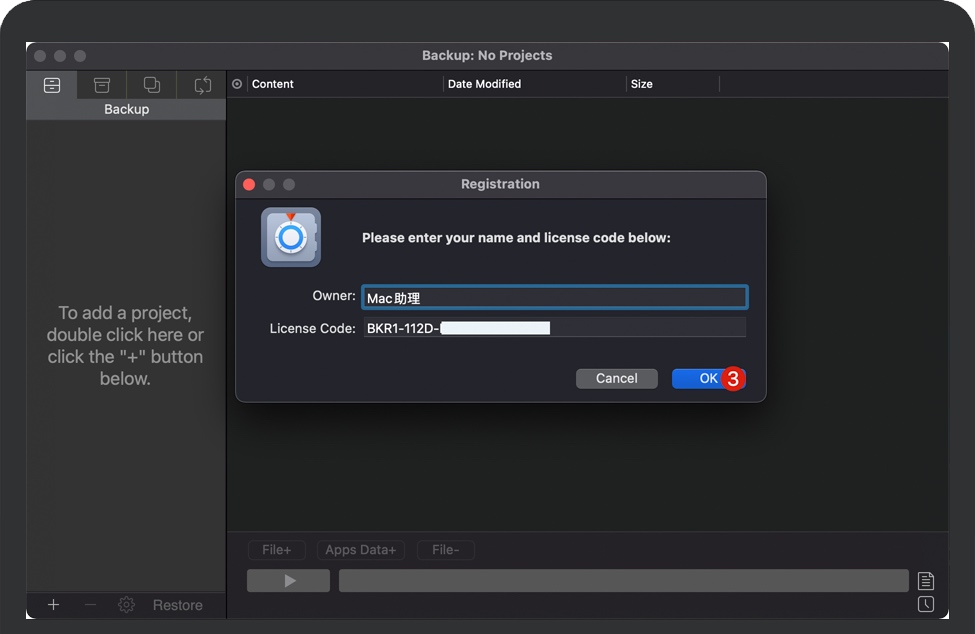Click the Apps Data+ button

pyautogui.click(x=361, y=549)
